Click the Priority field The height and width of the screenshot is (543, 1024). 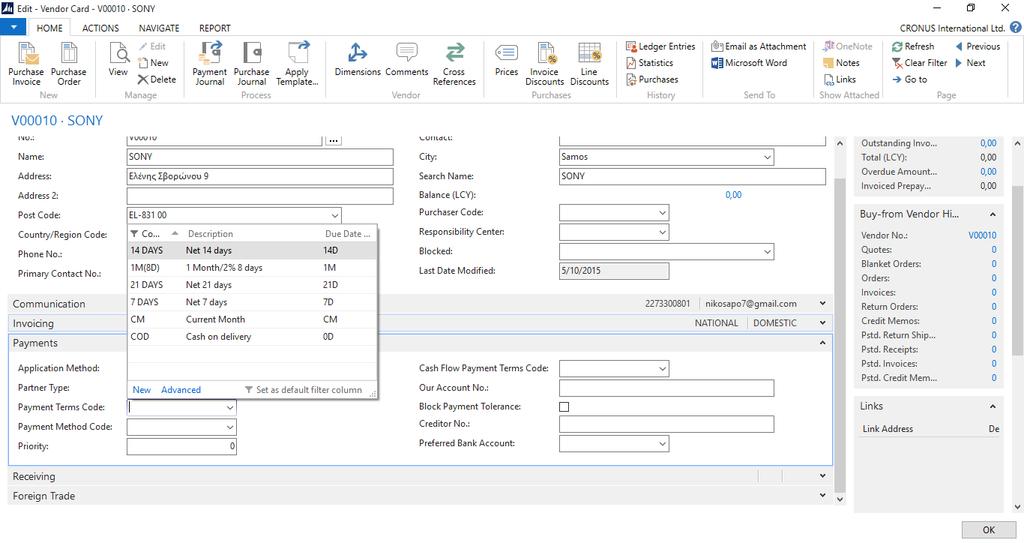click(182, 446)
